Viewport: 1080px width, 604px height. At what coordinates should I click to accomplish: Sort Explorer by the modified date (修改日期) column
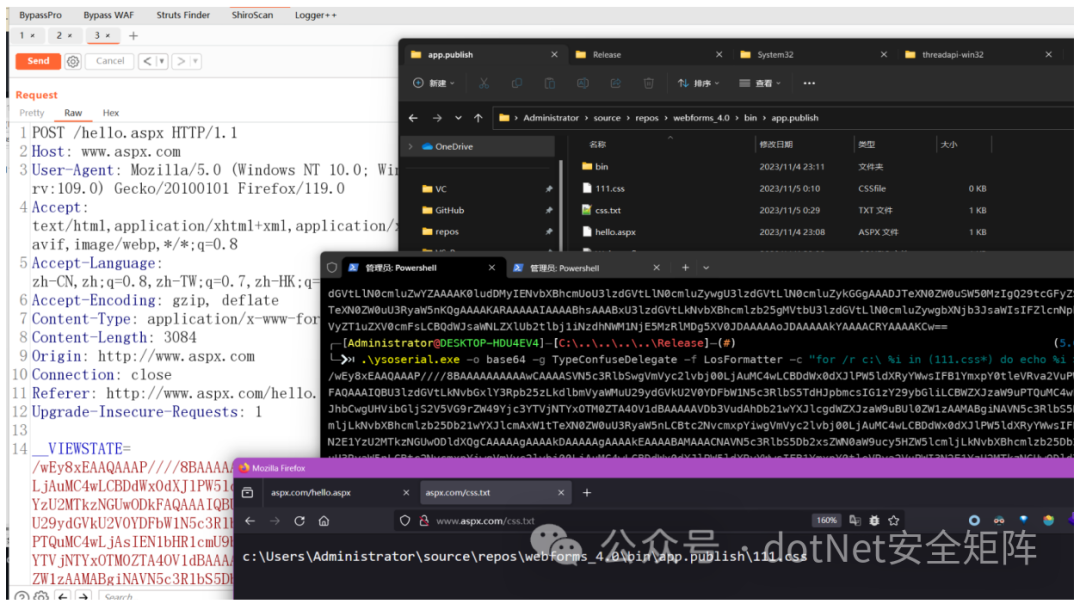[x=776, y=145]
